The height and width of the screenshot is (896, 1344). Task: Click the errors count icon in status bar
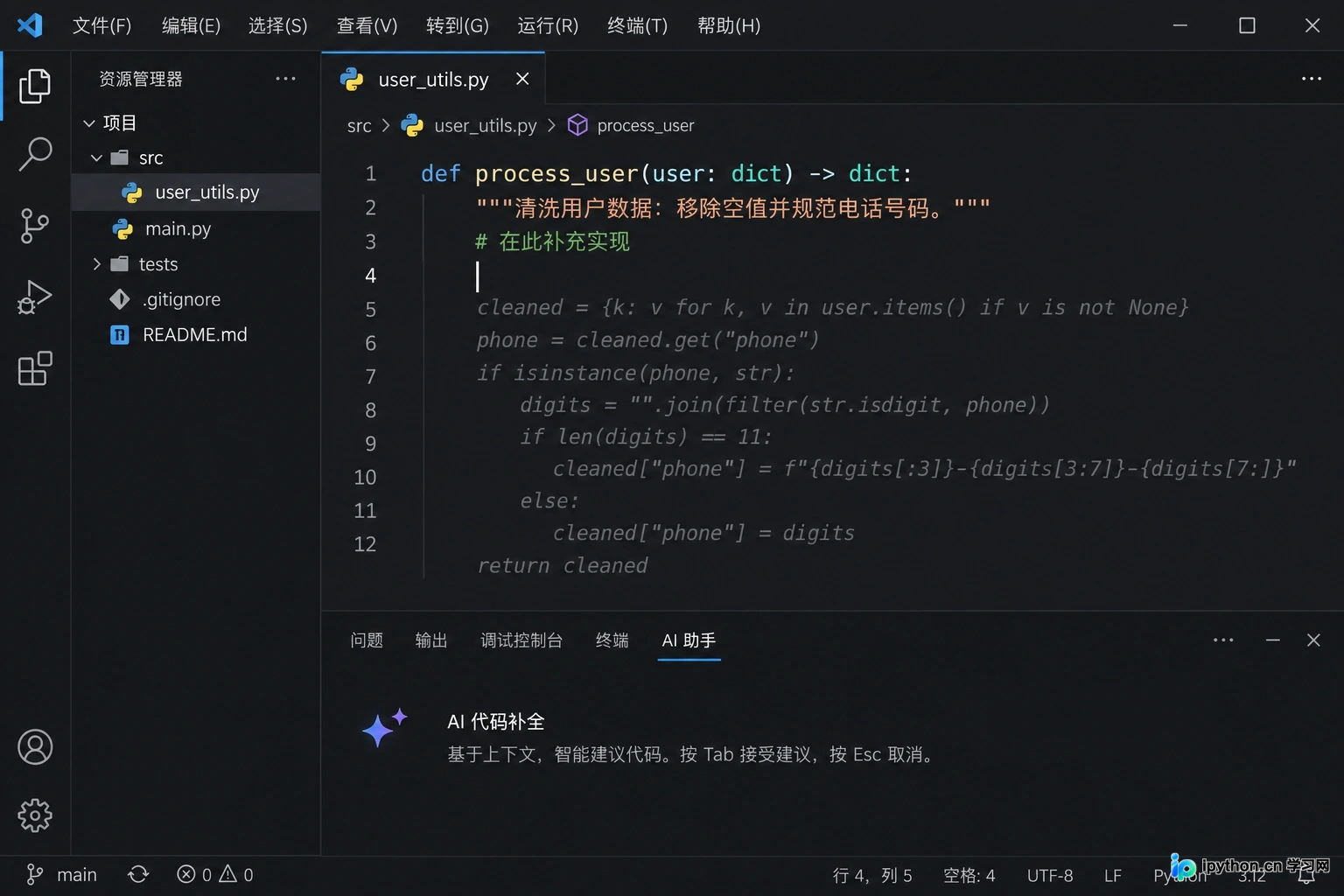click(186, 874)
